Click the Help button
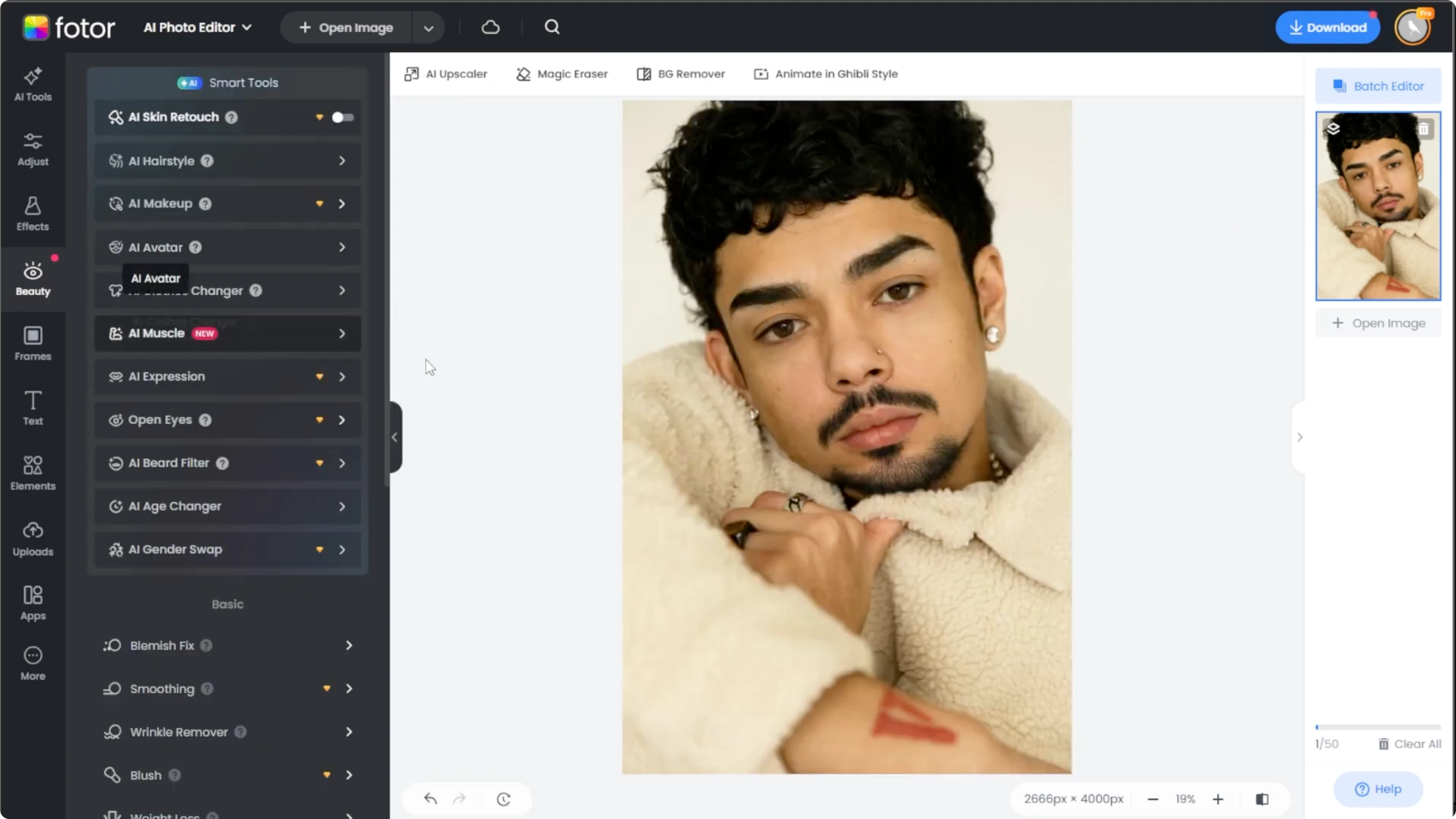Screen dimensions: 1456x819 1378,789
